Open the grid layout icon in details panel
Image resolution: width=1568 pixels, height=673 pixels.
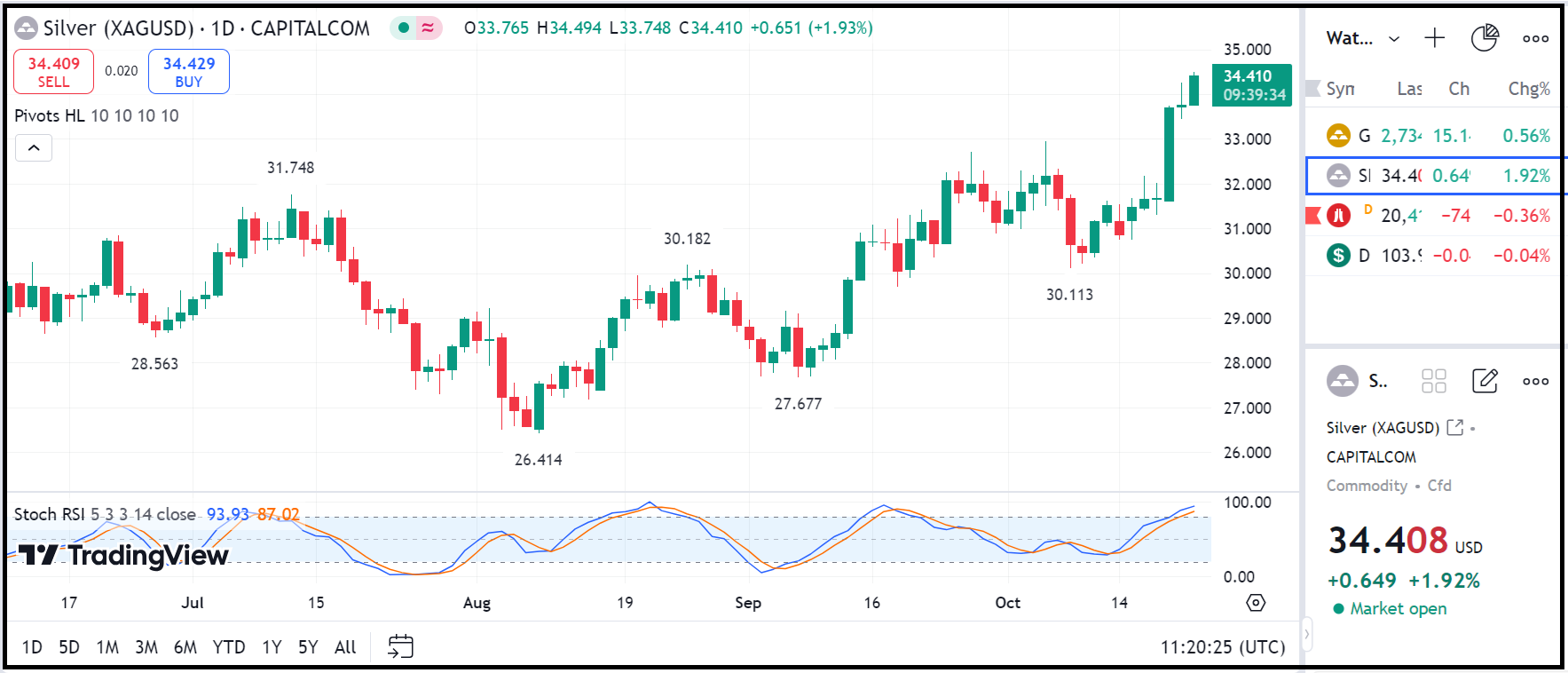click(1433, 381)
